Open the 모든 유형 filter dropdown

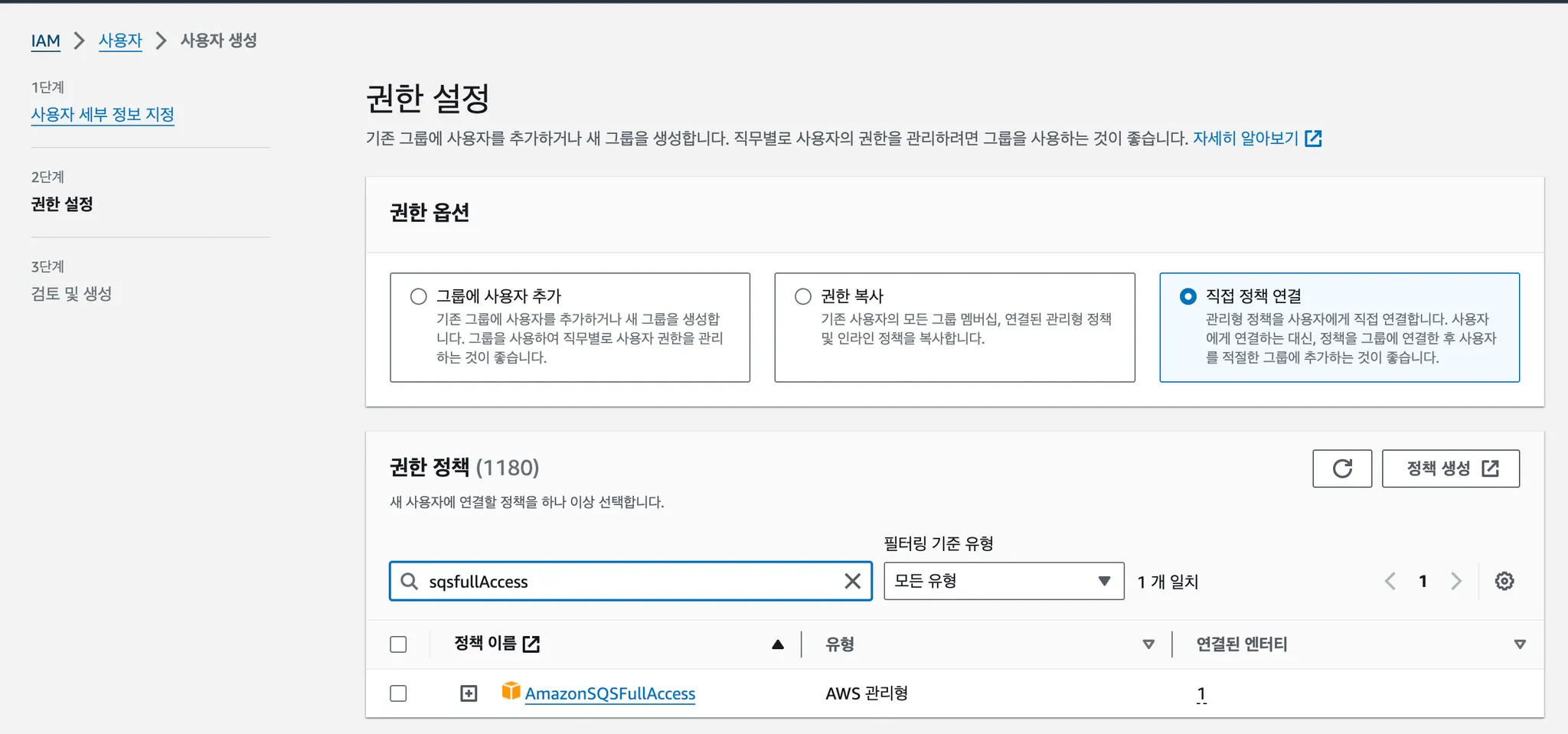tap(1004, 581)
